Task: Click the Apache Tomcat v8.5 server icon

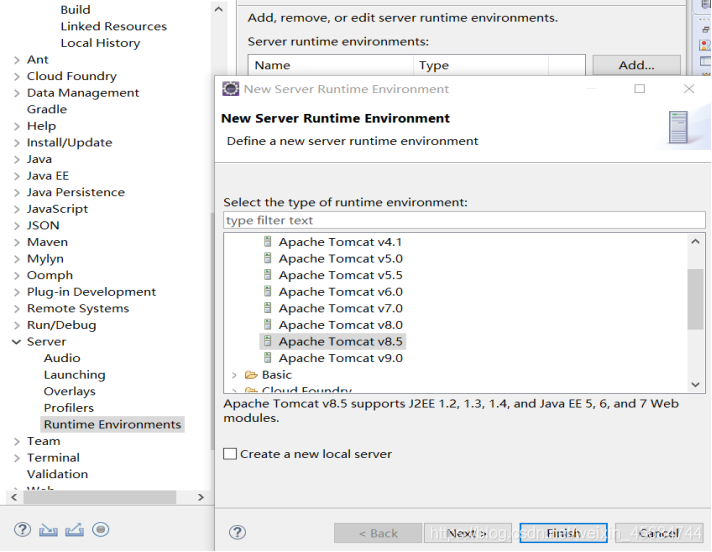Action: pyautogui.click(x=268, y=341)
